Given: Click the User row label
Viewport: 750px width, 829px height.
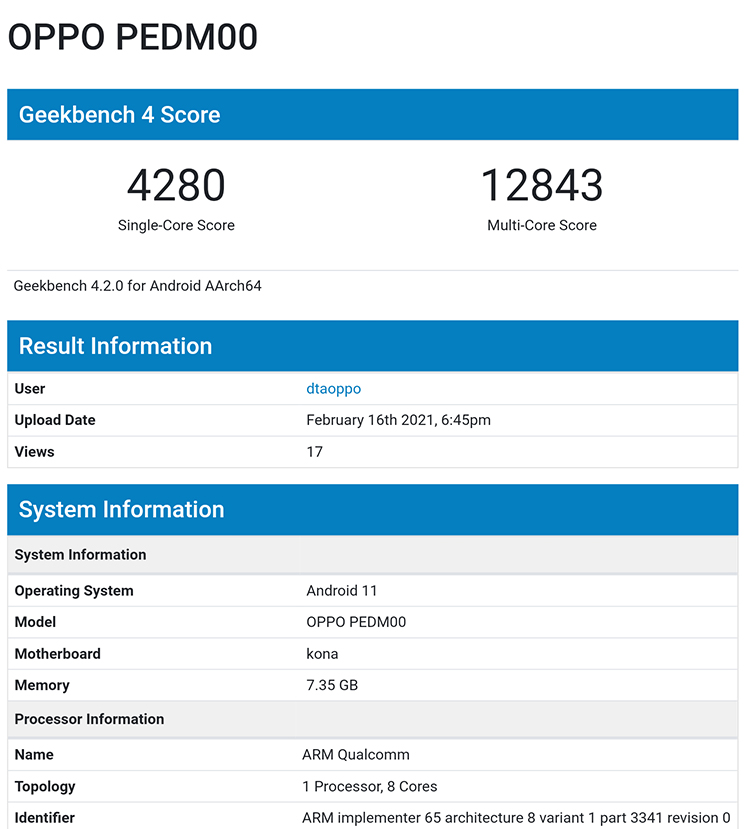Looking at the screenshot, I should (30, 389).
